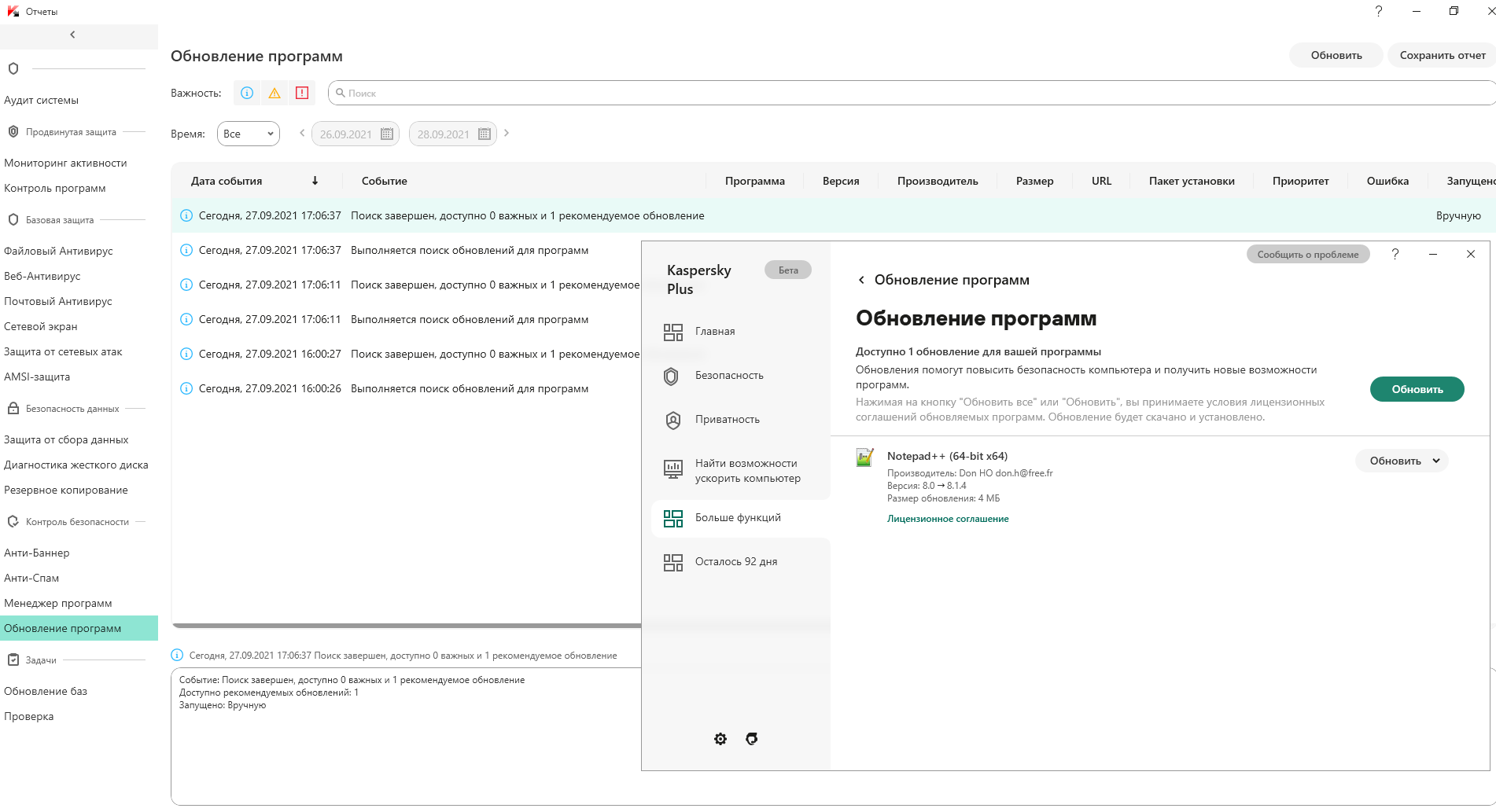This screenshot has width=1496, height=812.
Task: Click the Обновить button in Reports header
Action: pos(1336,55)
